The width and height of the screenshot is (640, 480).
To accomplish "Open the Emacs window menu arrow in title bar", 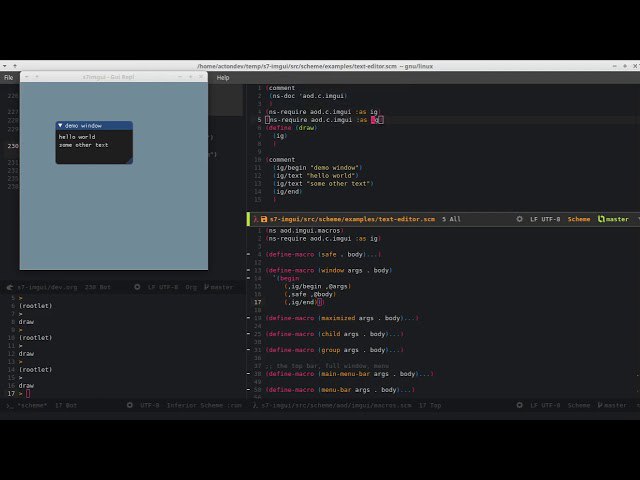I will coord(4,66).
